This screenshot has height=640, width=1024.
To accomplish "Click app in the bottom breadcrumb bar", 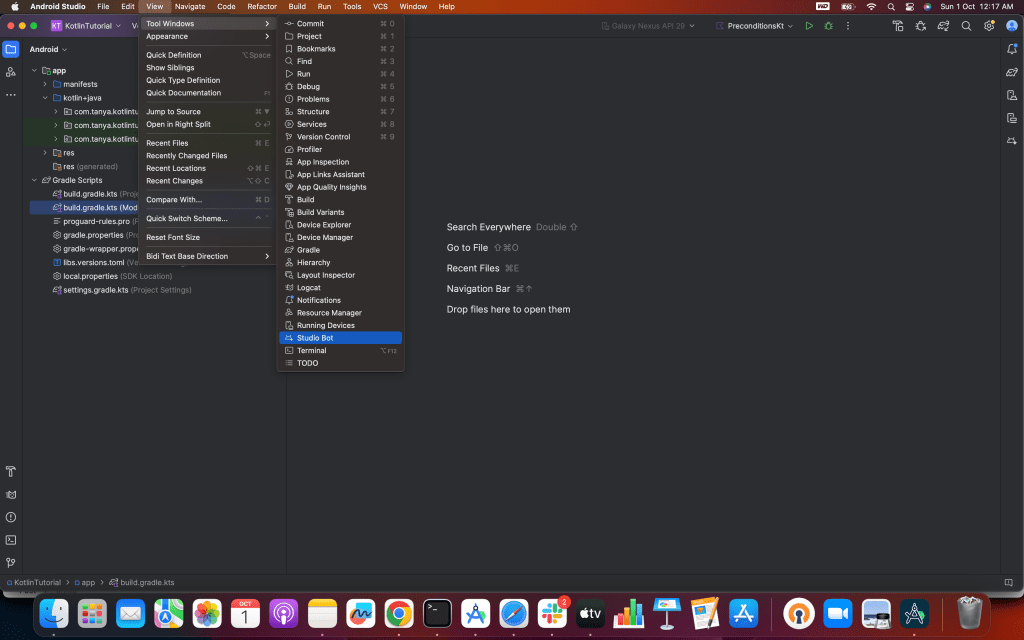I will click(88, 582).
